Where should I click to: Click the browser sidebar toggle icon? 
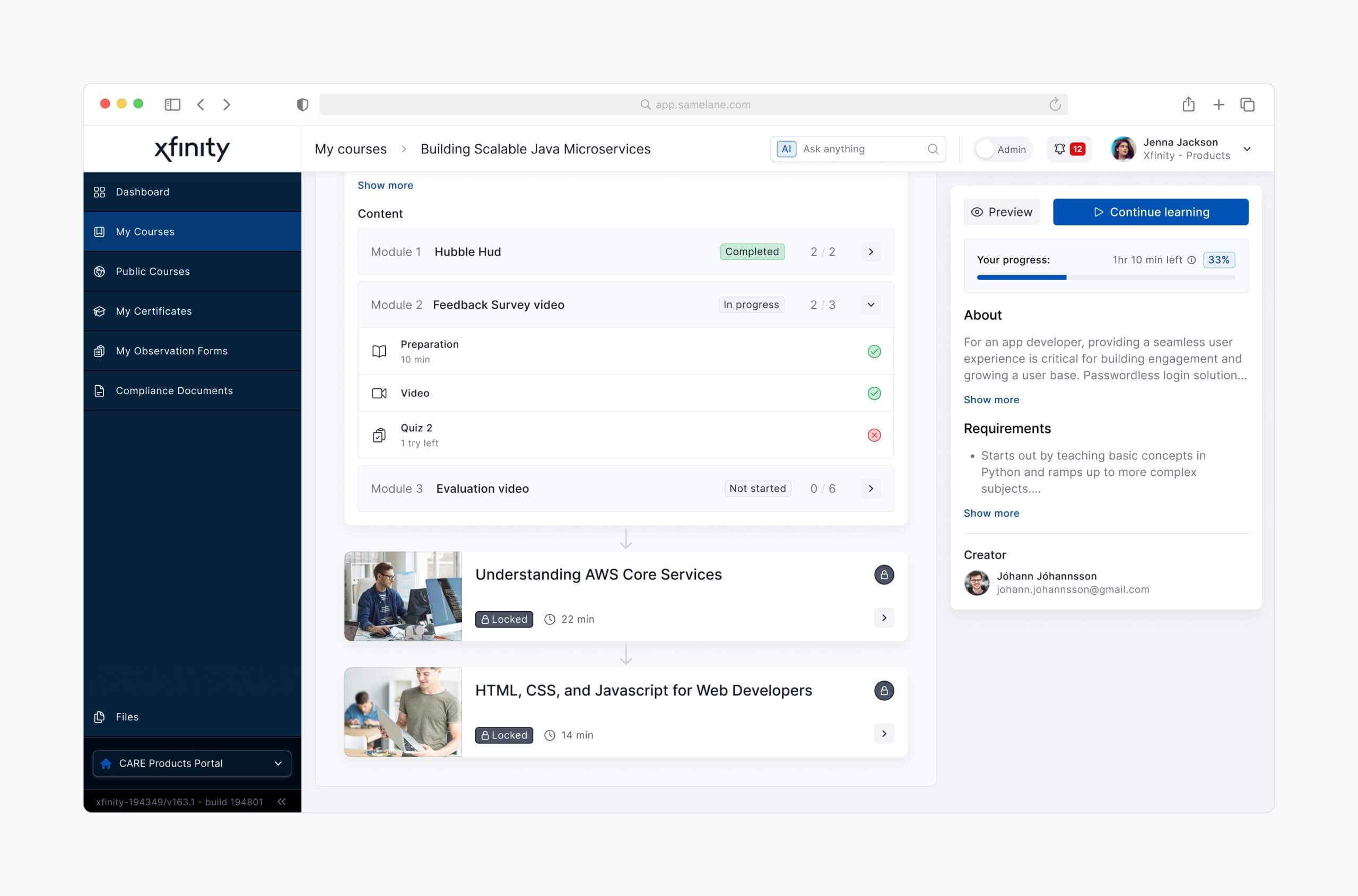[x=172, y=105]
